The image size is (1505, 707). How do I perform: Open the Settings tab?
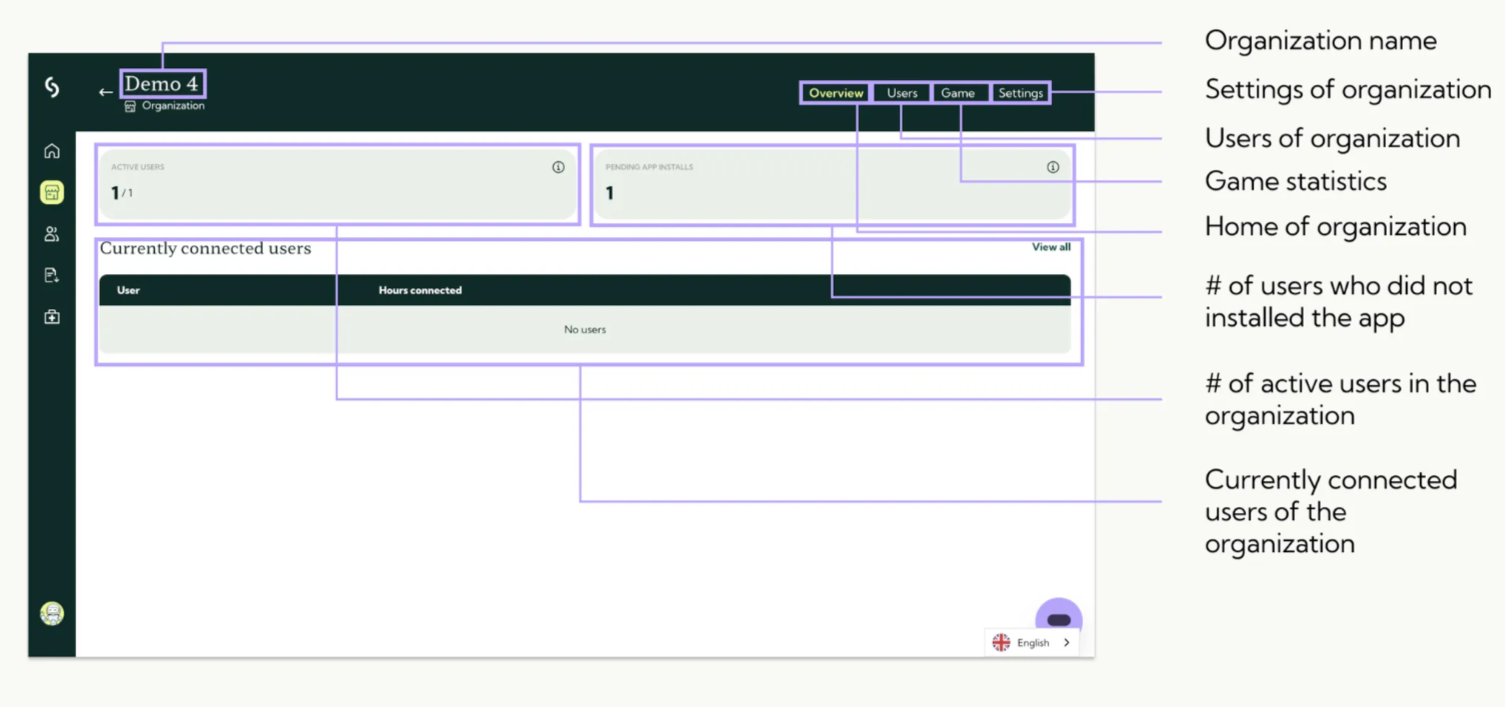1020,93
